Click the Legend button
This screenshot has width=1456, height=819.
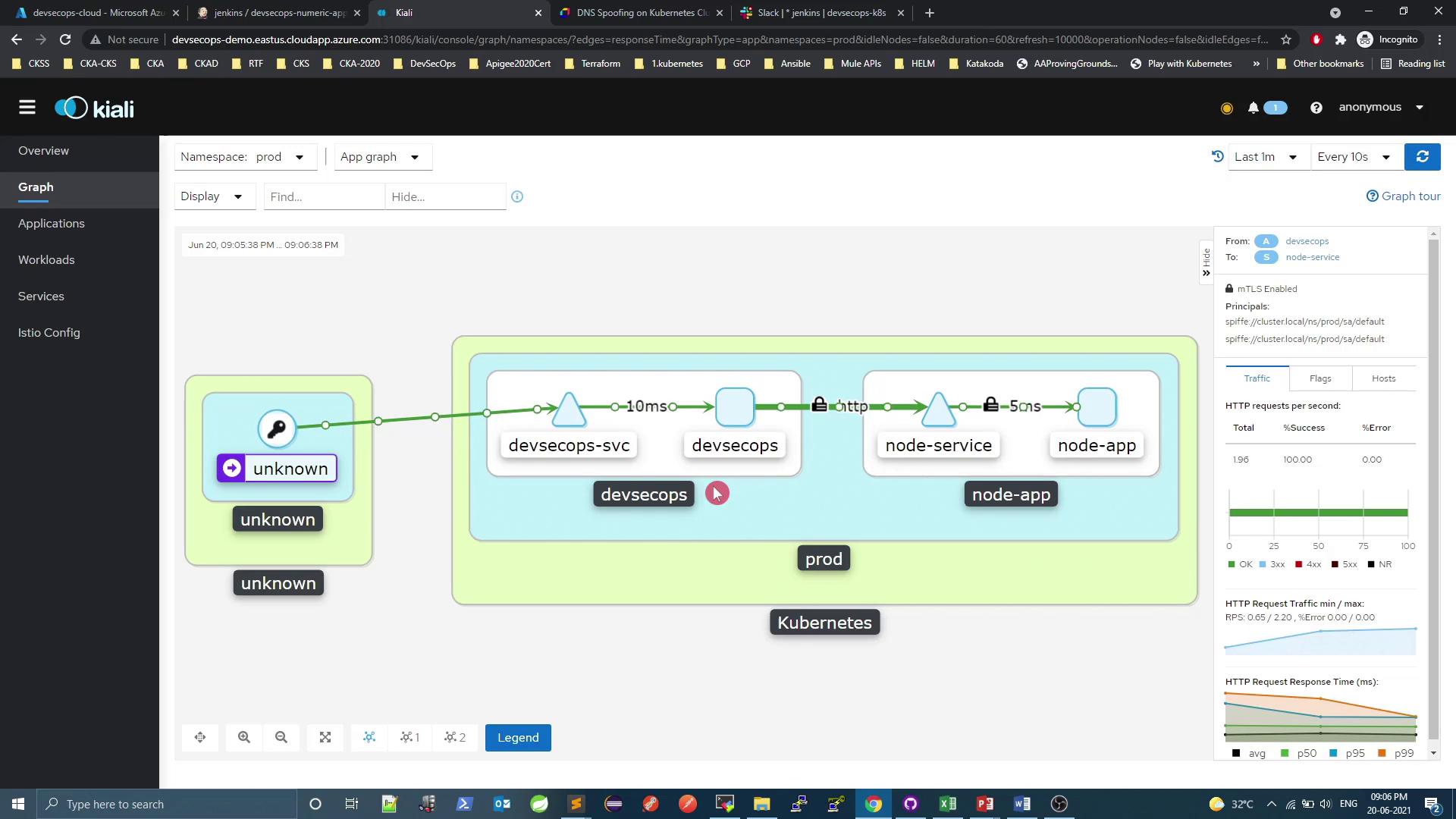pyautogui.click(x=518, y=737)
